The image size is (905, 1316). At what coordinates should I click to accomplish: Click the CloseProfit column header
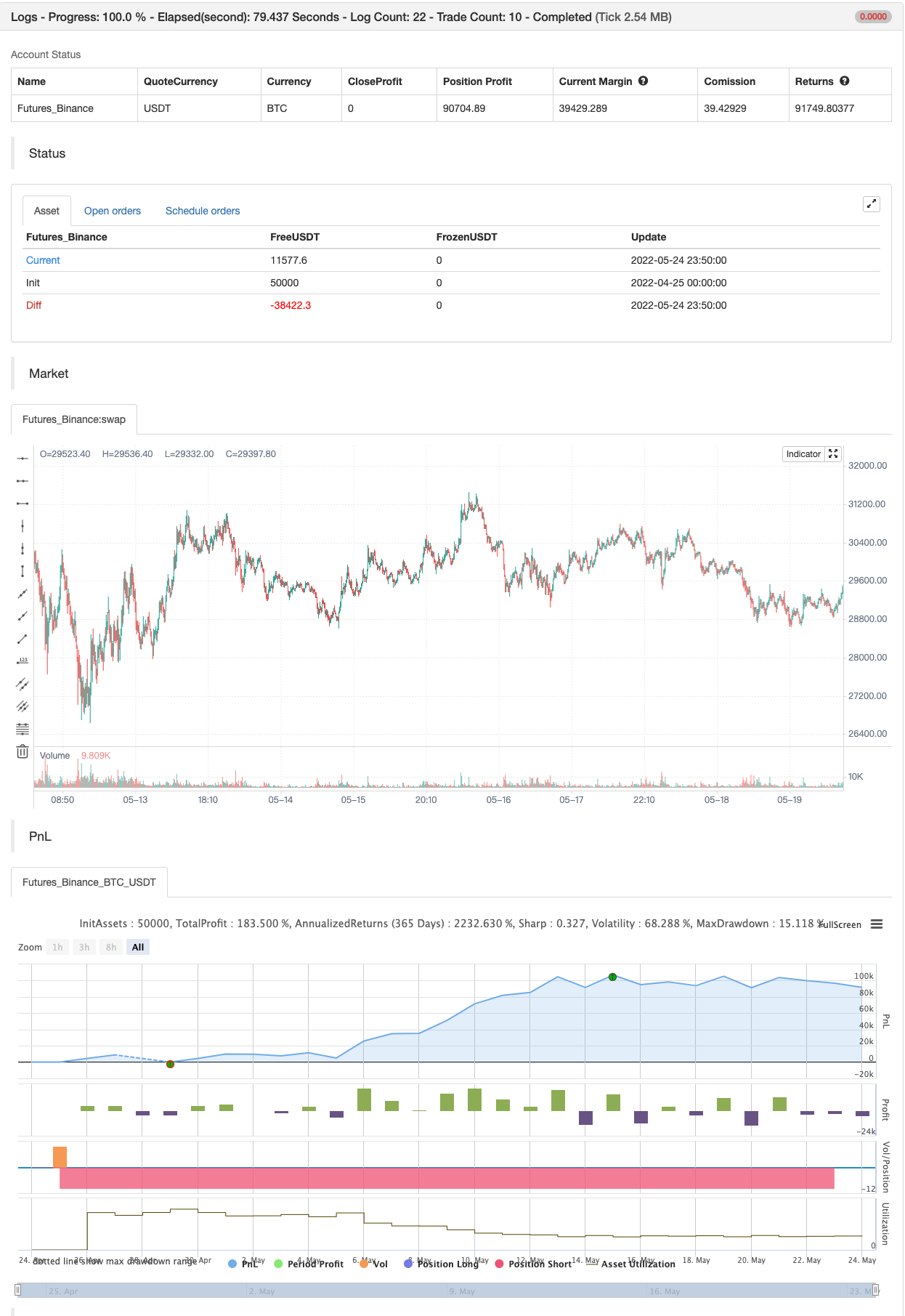375,81
